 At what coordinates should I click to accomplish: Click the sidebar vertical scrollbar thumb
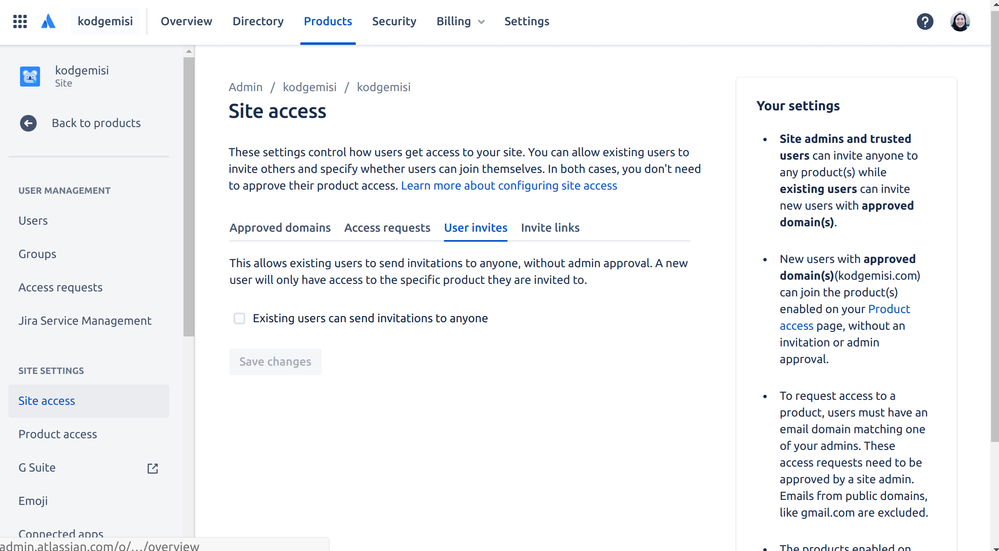[189, 197]
